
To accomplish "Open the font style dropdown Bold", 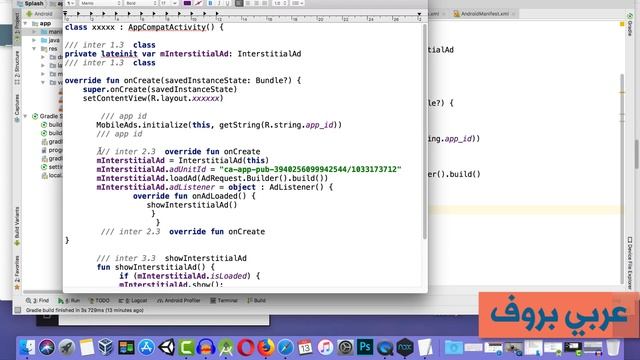I will (x=141, y=3).
